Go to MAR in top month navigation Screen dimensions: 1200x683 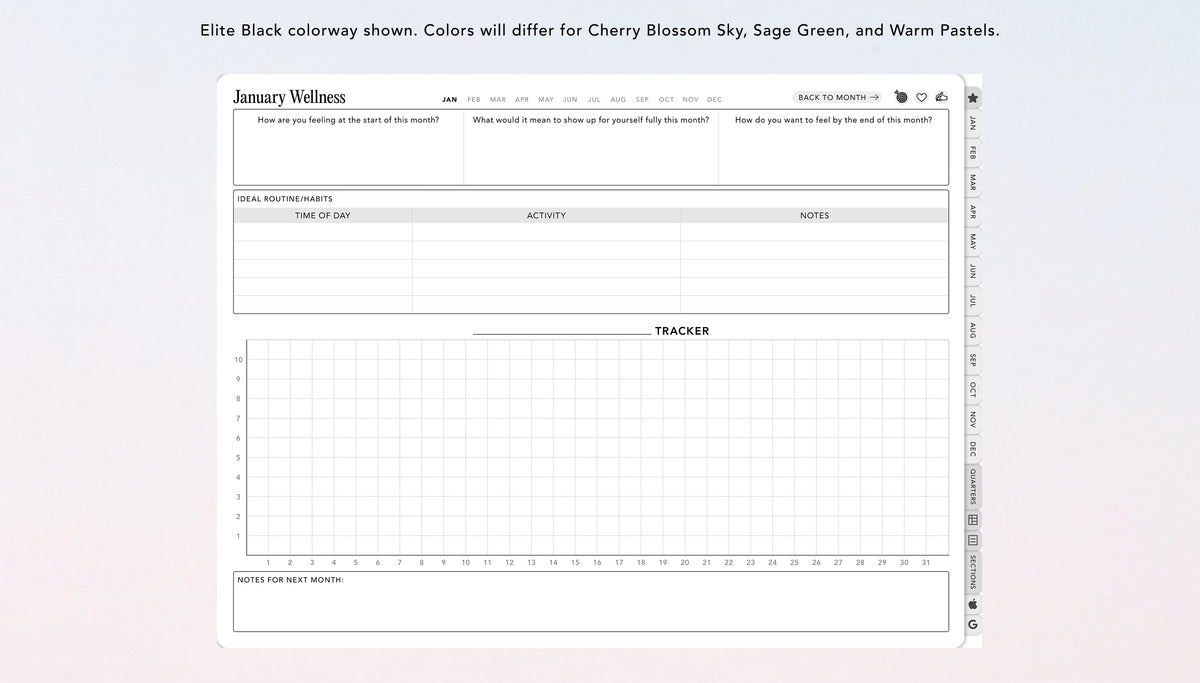tap(498, 100)
